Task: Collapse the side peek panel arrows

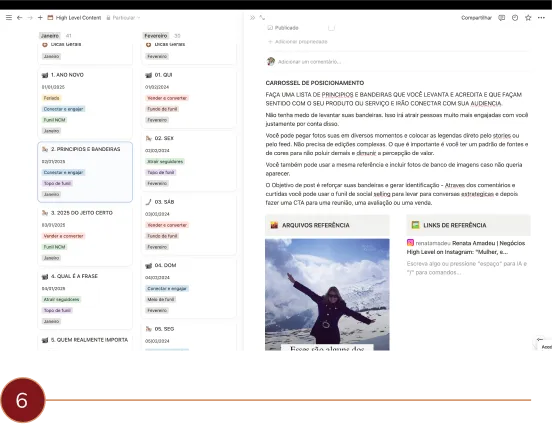Action: click(x=252, y=18)
